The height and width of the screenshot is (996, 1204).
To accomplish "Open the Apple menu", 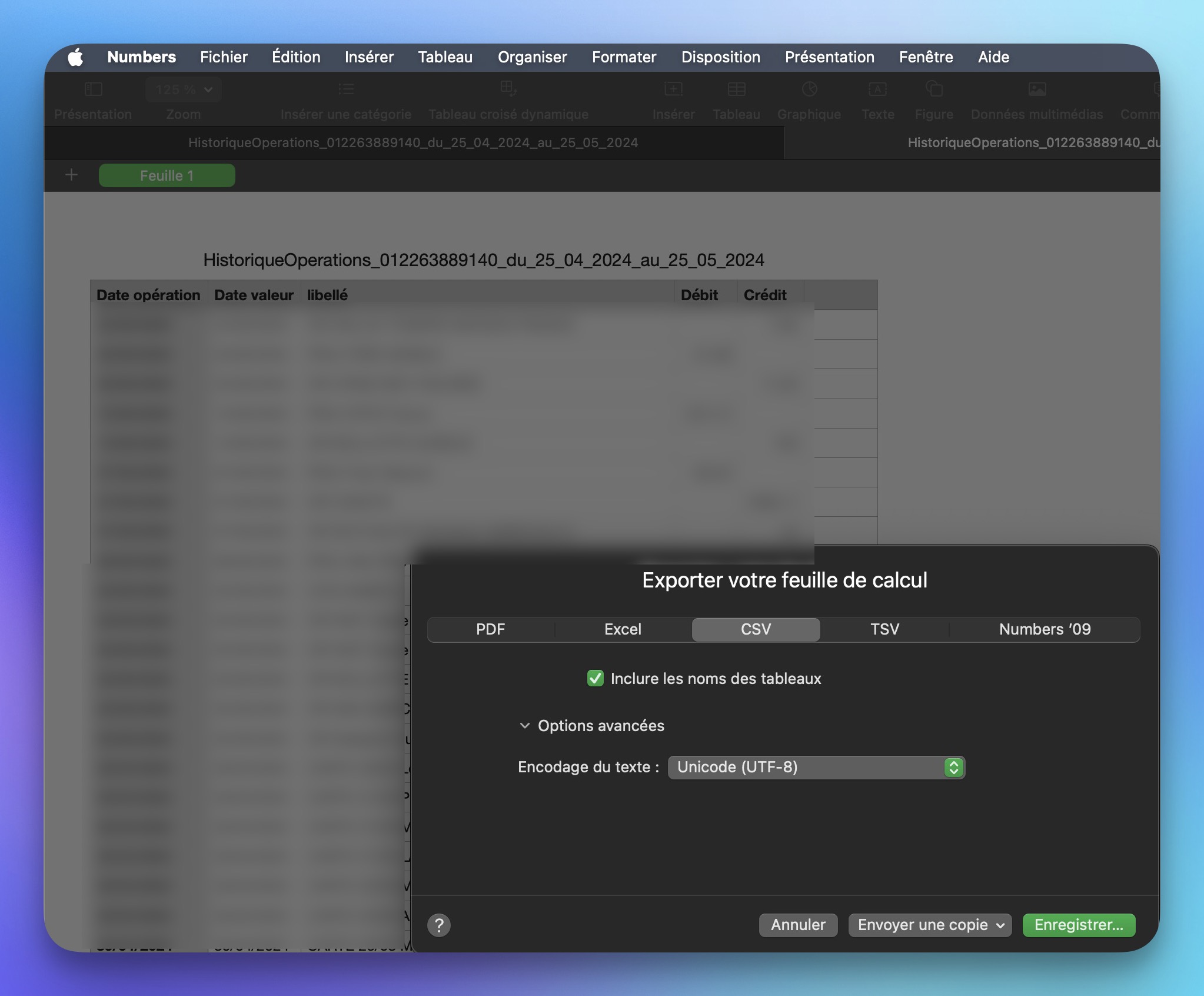I will tap(75, 57).
